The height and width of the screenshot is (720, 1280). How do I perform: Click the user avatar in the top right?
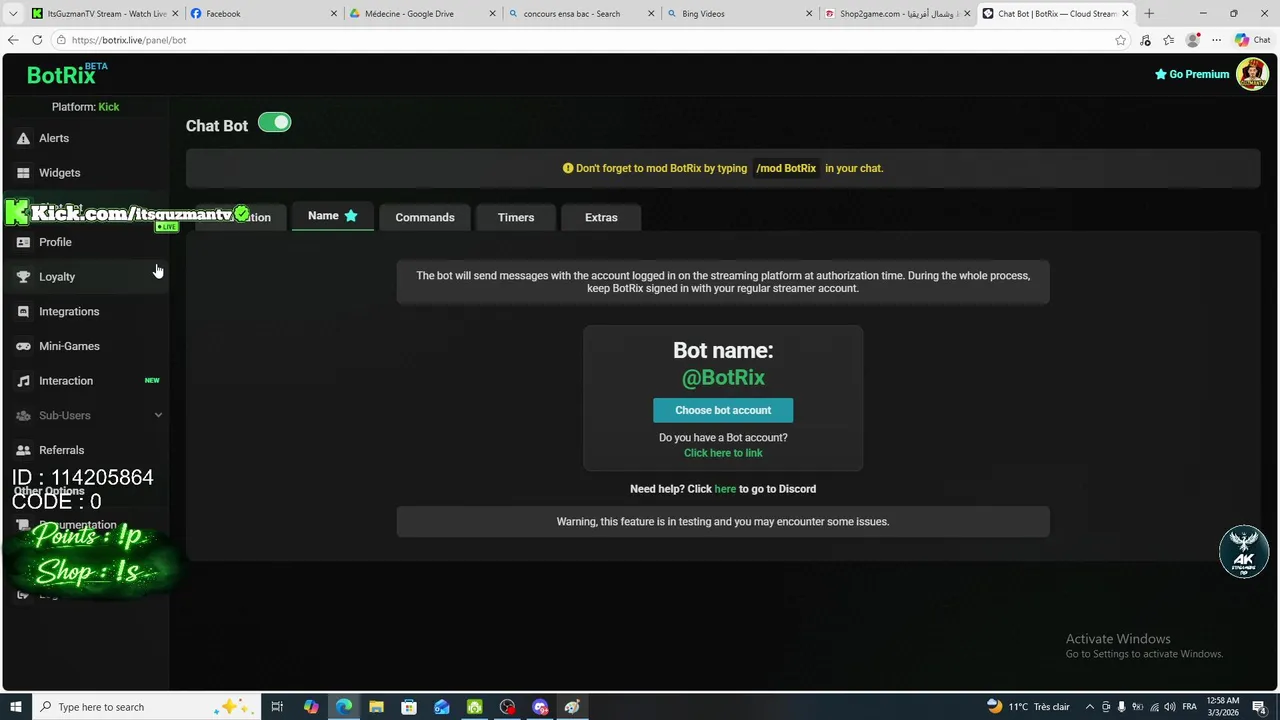[x=1252, y=74]
